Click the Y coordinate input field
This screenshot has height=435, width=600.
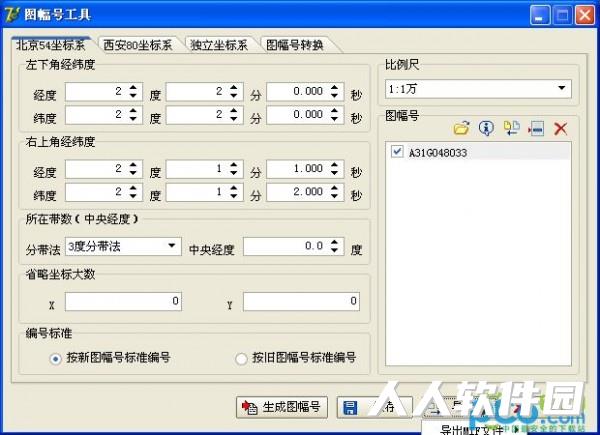point(301,301)
